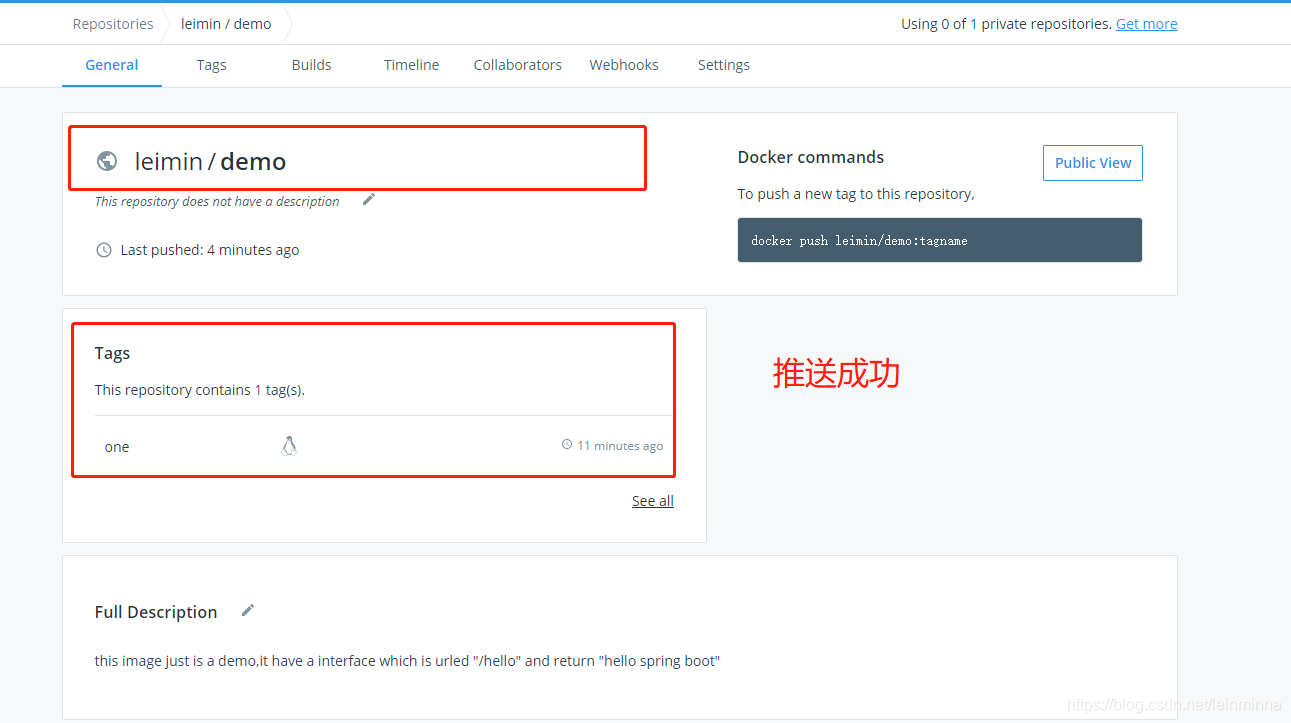This screenshot has height=723, width=1291.
Task: Click the clock icon next to Last pushed
Action: point(104,250)
